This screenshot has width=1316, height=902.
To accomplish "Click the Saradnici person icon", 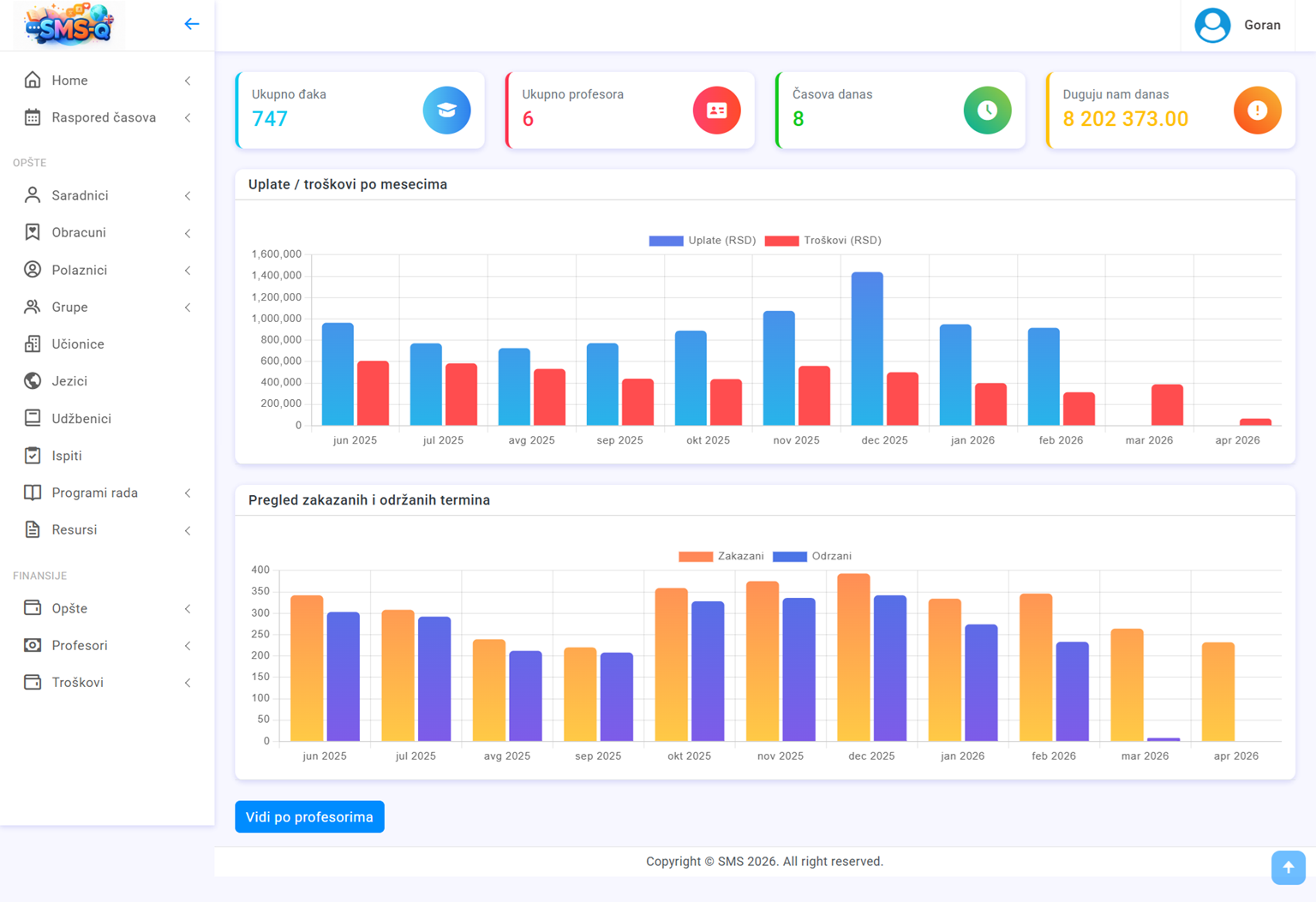I will click(33, 195).
